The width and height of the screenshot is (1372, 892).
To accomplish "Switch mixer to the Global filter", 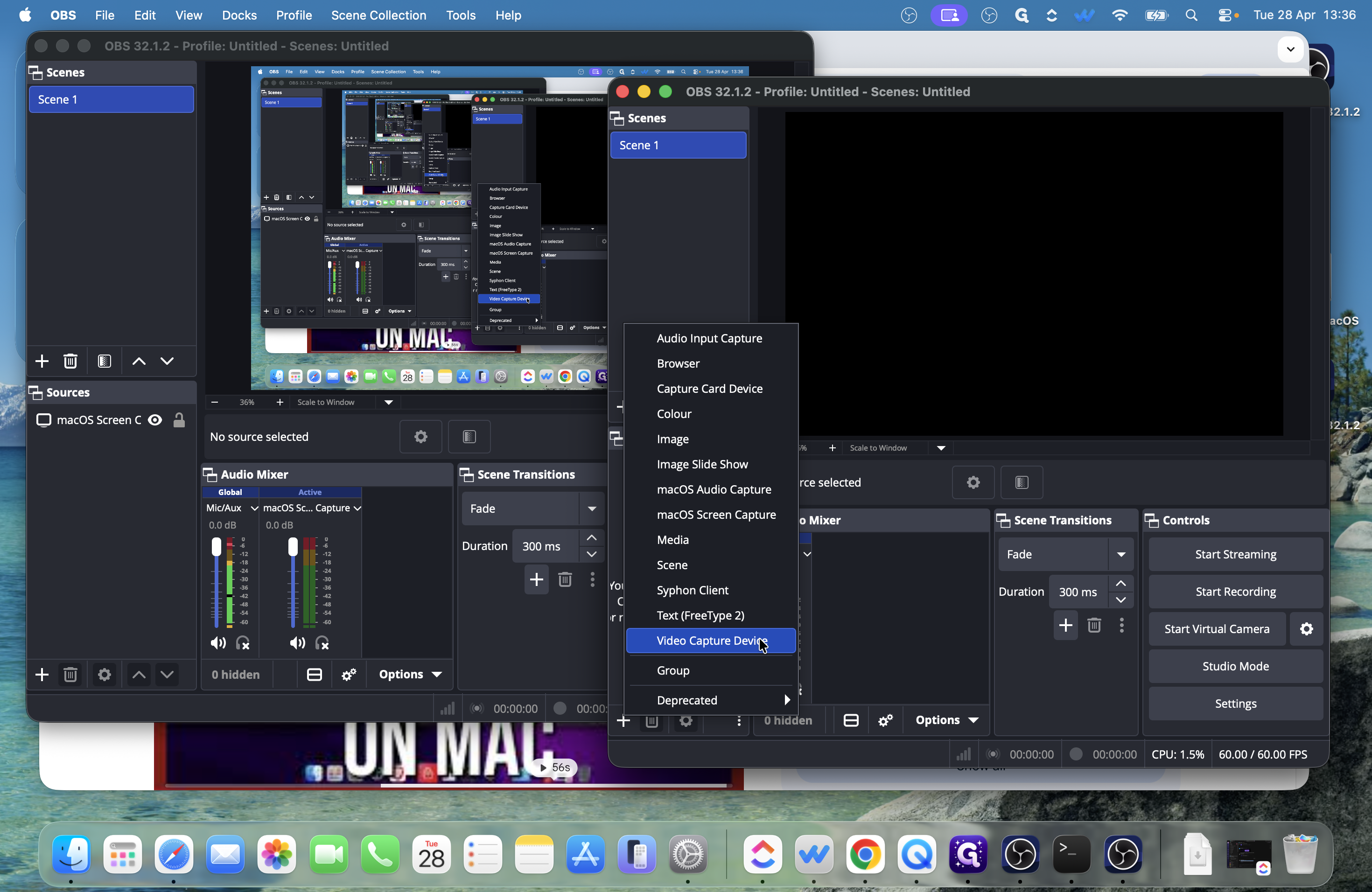I will (x=230, y=492).
